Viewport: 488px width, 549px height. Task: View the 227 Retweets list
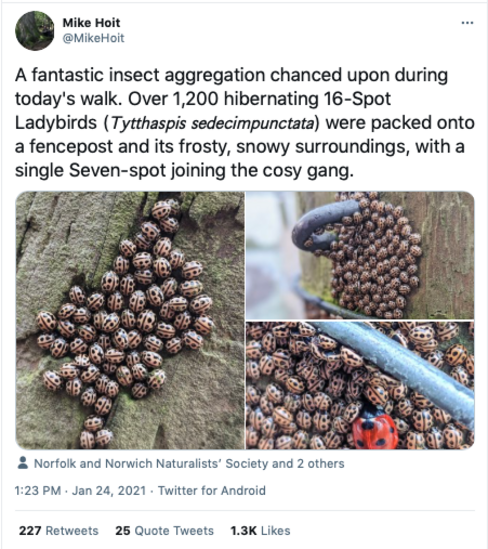point(58,530)
